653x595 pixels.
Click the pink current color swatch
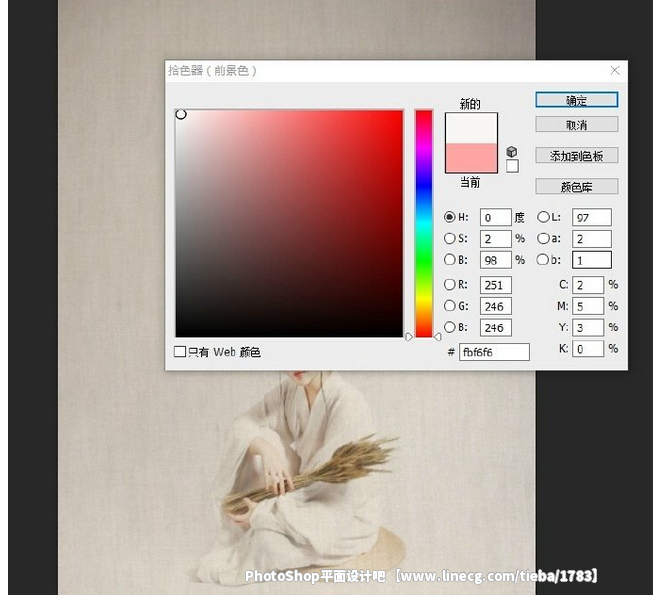471,158
